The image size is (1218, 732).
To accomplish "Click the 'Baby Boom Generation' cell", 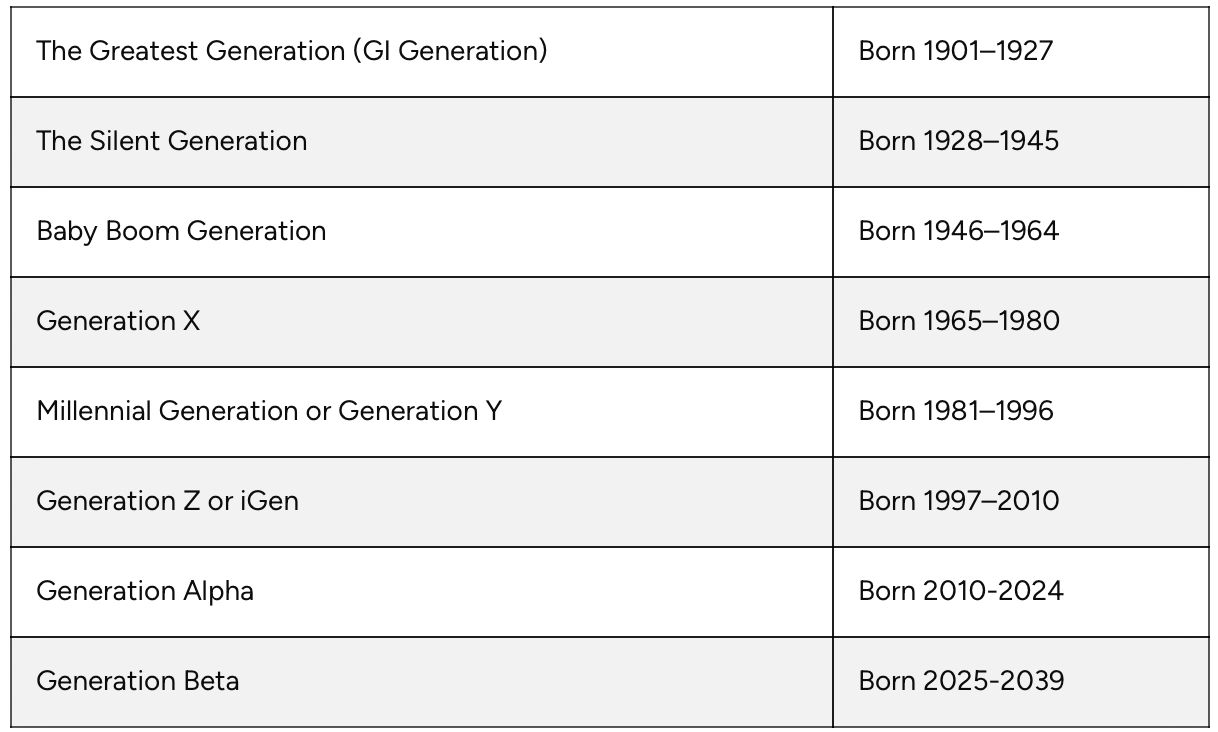I will [181, 231].
